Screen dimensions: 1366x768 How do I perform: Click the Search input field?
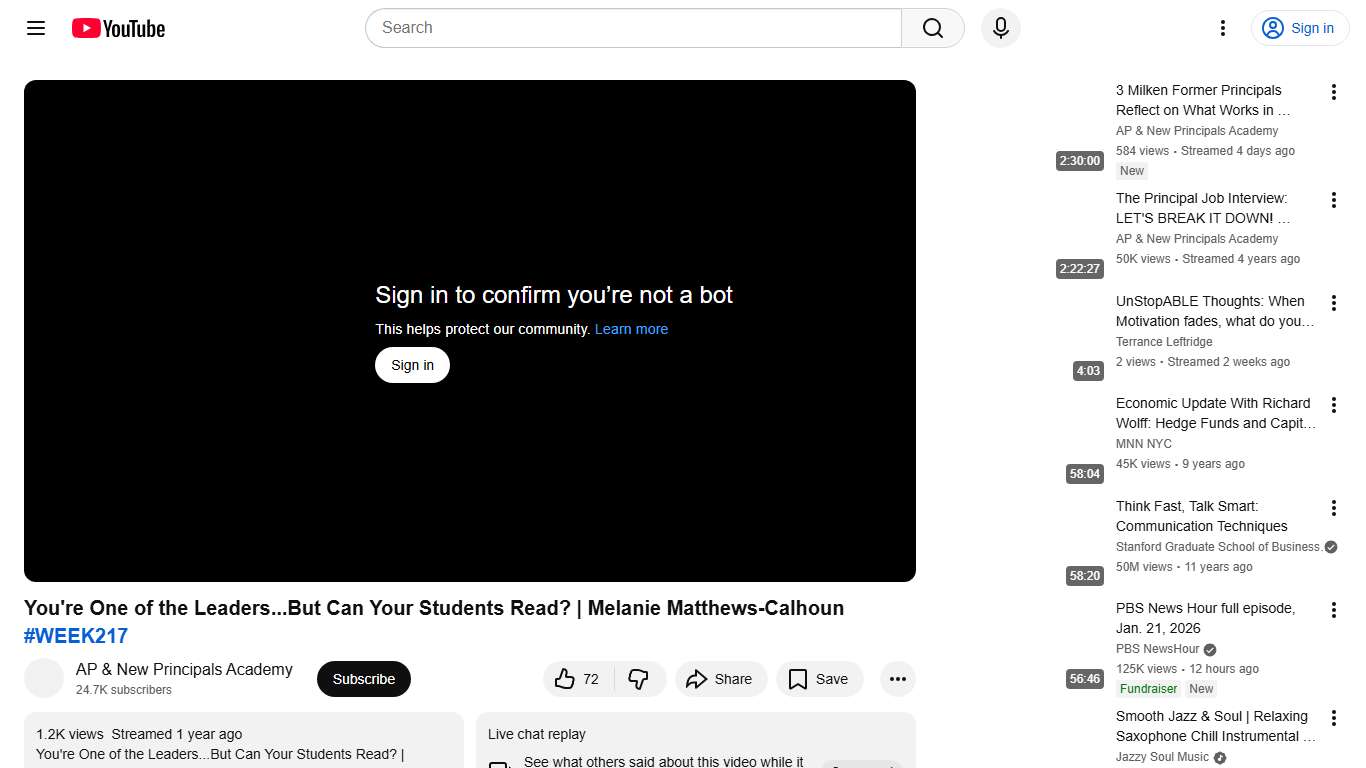(633, 28)
